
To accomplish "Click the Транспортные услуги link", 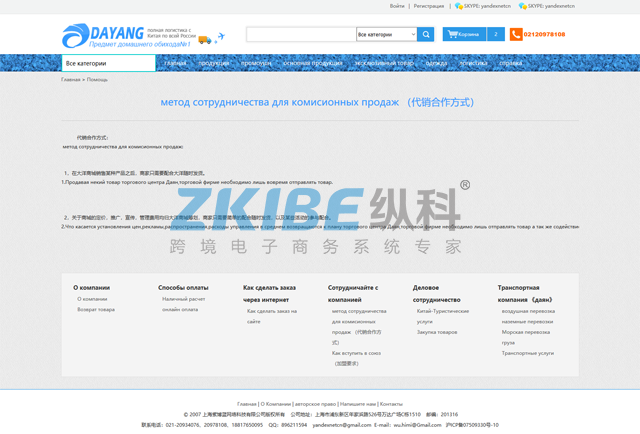I will click(528, 353).
